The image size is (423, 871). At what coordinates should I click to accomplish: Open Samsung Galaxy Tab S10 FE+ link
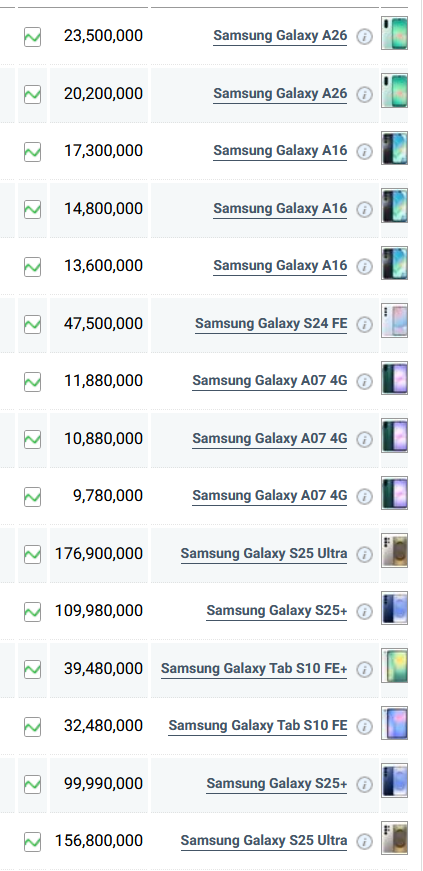[254, 668]
